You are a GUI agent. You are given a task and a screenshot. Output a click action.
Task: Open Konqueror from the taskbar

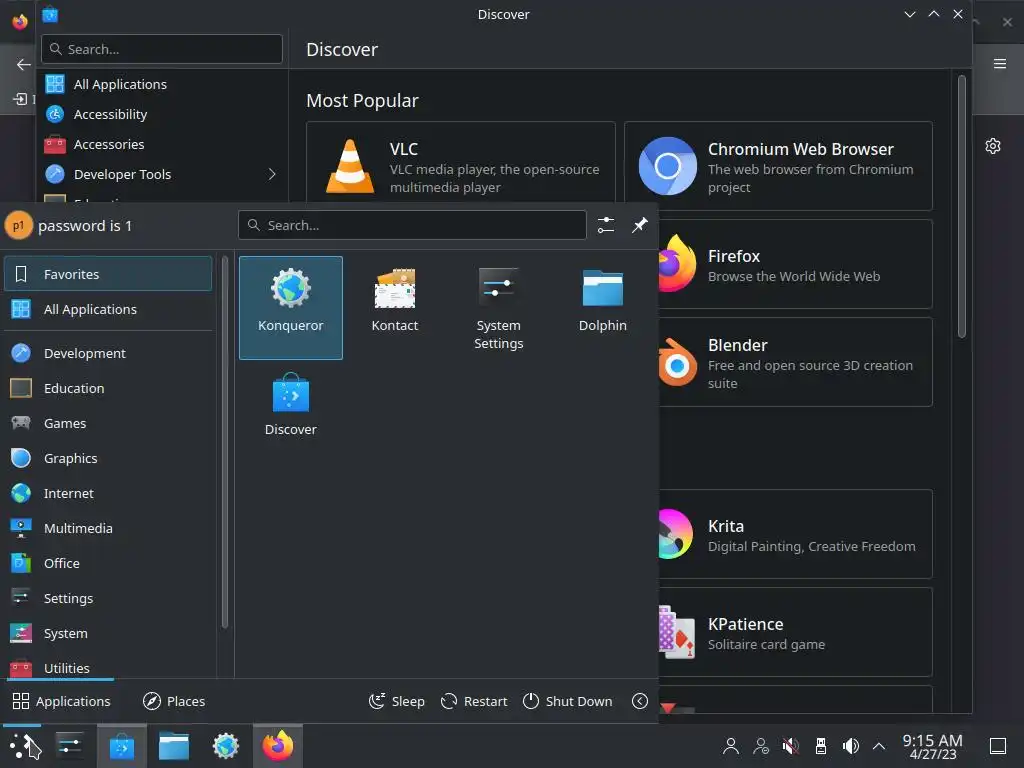(x=226, y=746)
